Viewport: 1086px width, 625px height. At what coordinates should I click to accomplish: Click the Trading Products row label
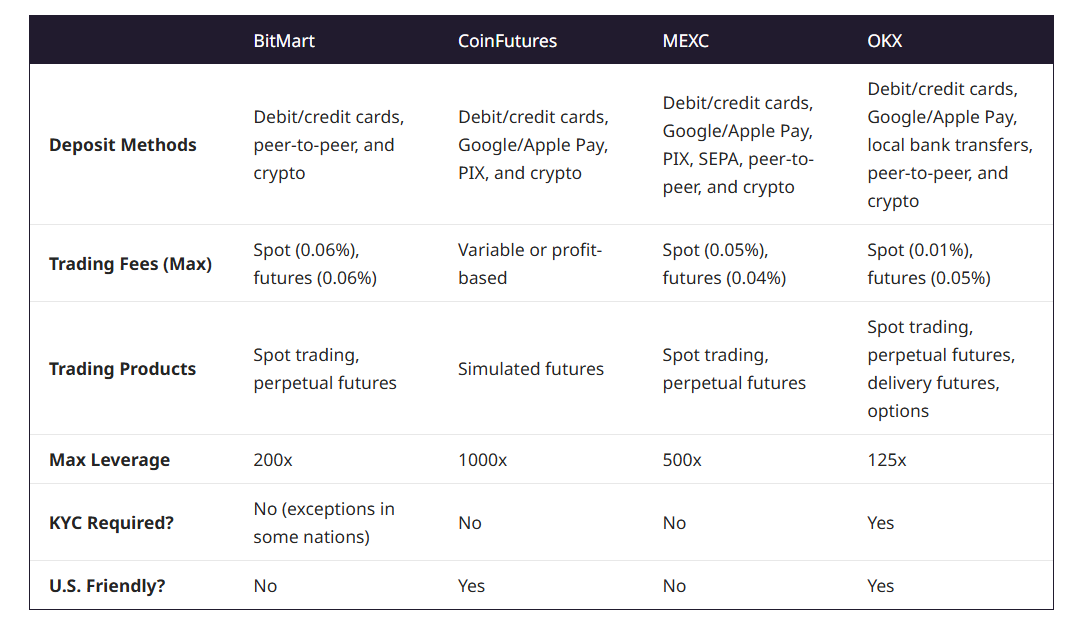[122, 369]
